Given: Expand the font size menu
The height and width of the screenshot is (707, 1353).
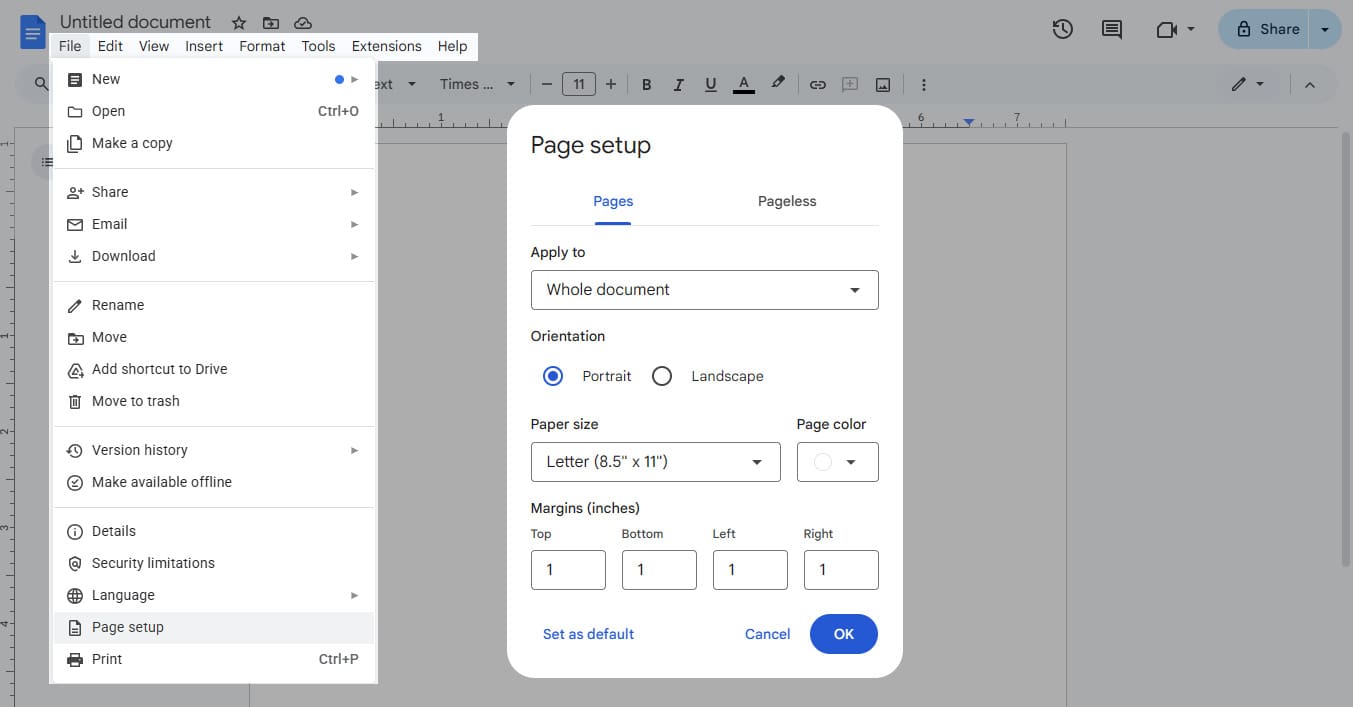Looking at the screenshot, I should tap(578, 84).
